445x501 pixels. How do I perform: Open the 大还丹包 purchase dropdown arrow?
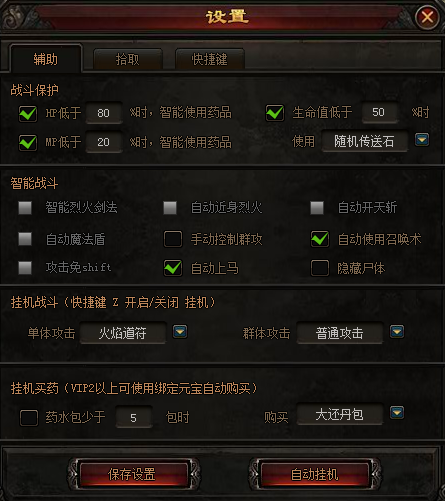[x=397, y=413]
